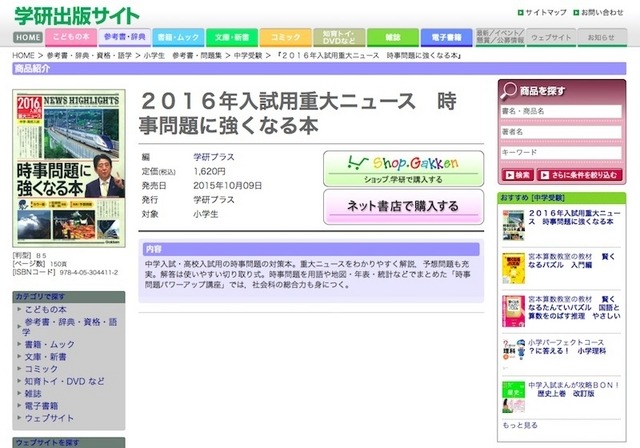Click the もっと見る link
640x448 pixels.
point(520,425)
